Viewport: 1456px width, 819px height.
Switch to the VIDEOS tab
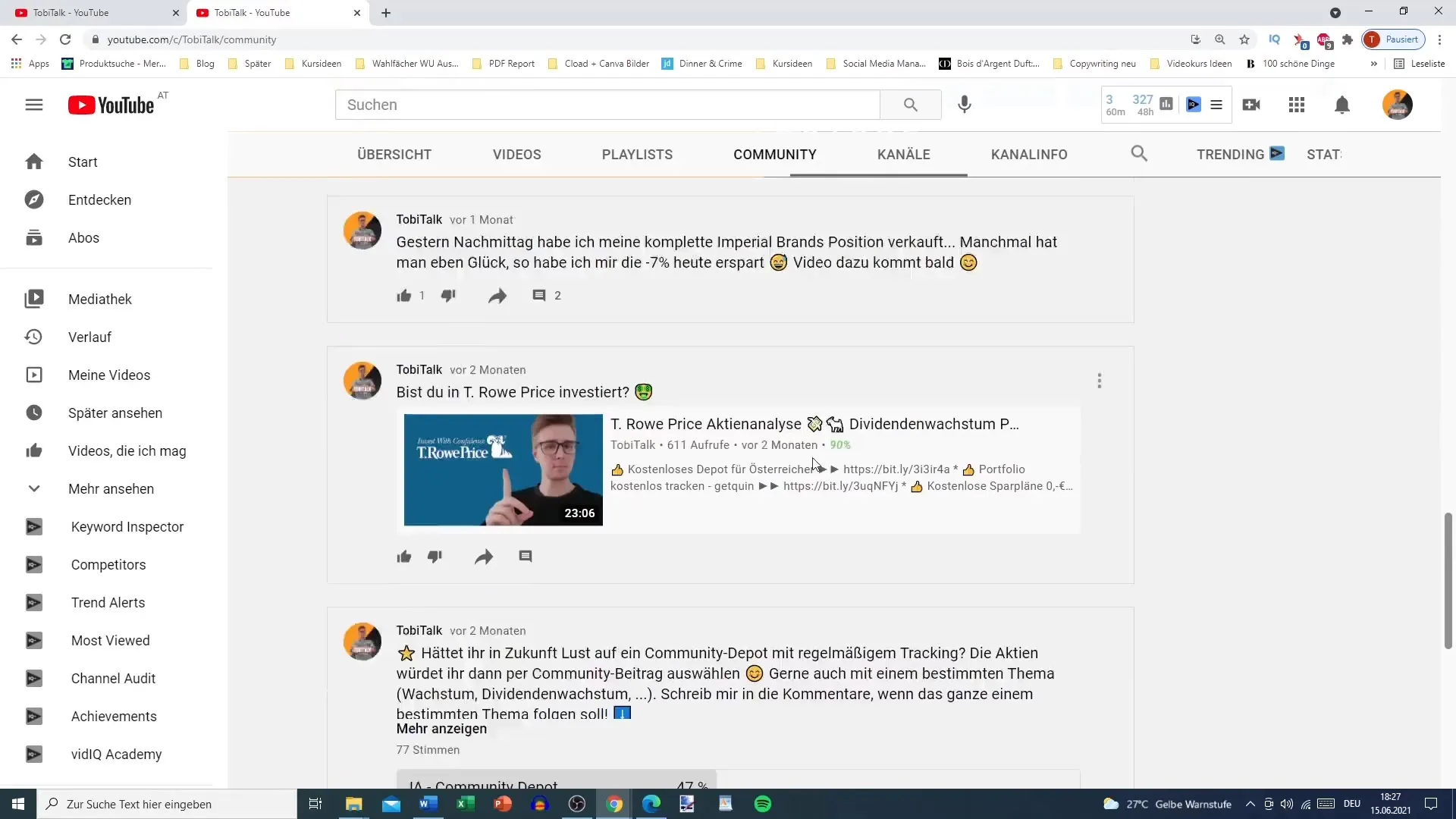517,154
